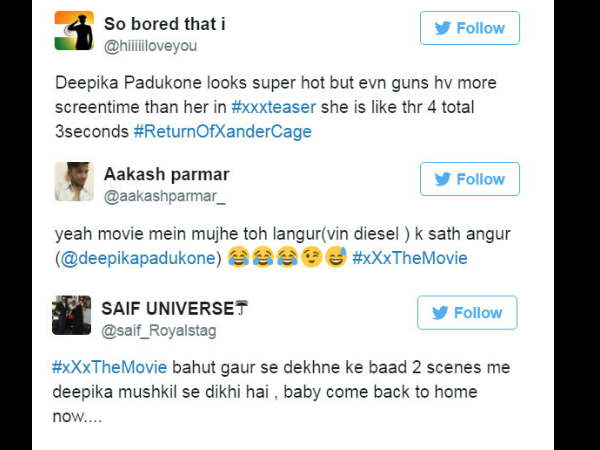
Task: Follow Aakash parmar's account
Action: point(470,179)
